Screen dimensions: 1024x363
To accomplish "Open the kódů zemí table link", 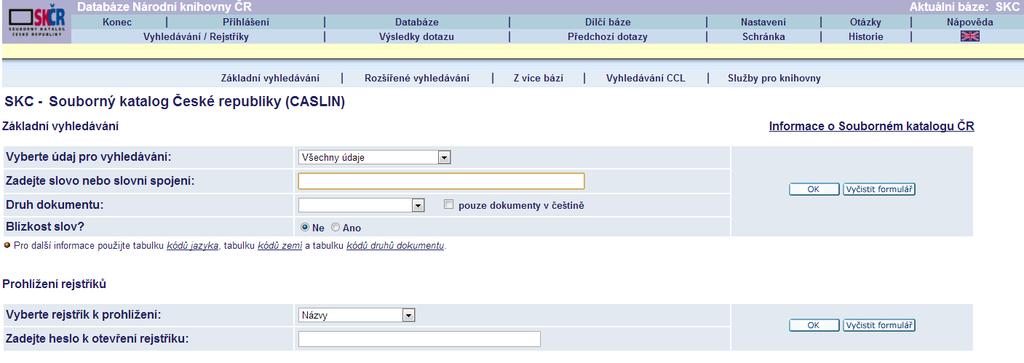I will pyautogui.click(x=279, y=246).
